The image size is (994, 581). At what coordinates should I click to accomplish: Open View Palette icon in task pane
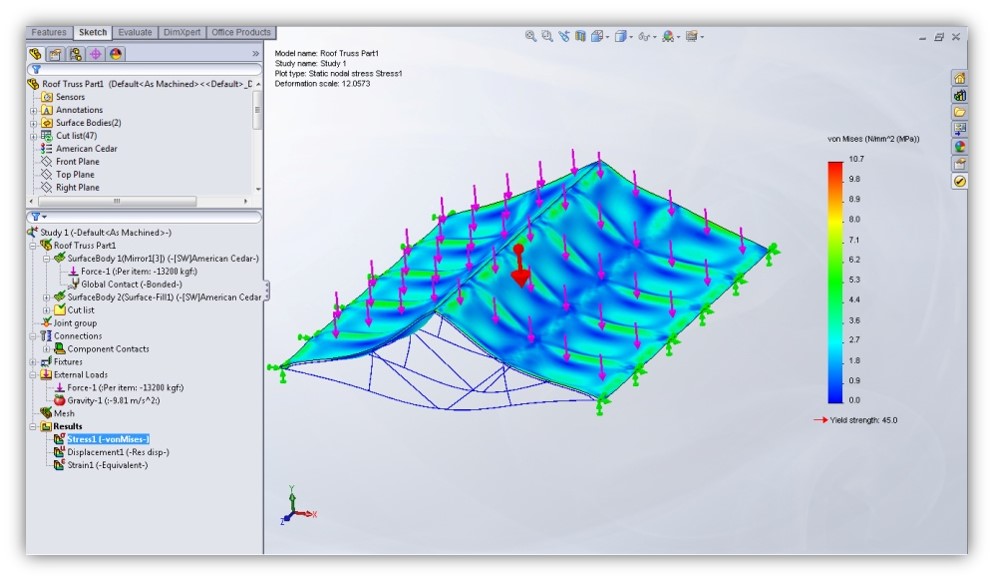coord(960,129)
